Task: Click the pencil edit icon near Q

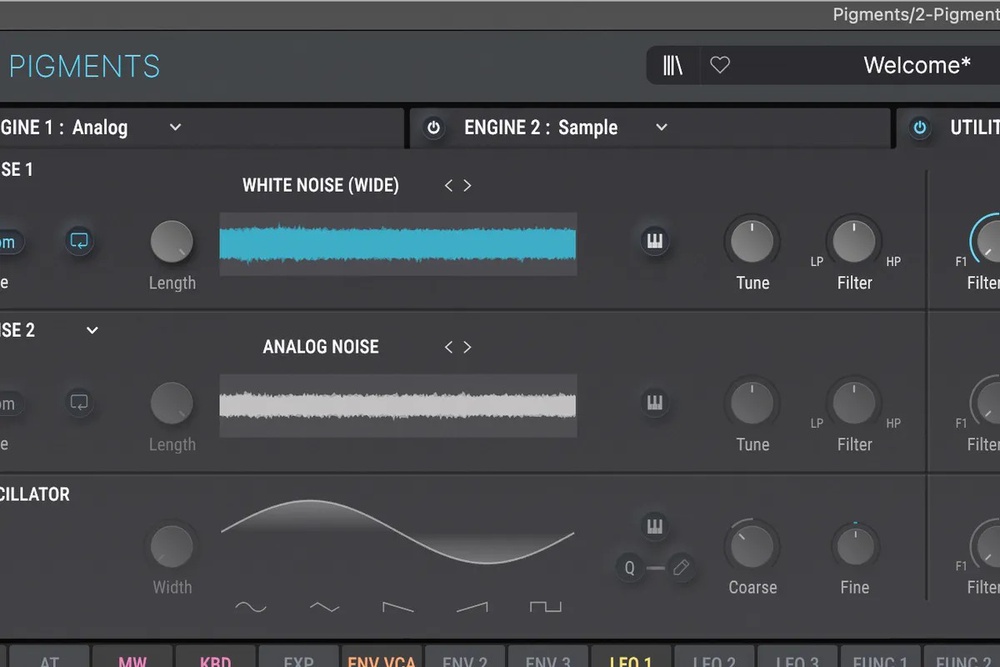Action: (x=681, y=568)
